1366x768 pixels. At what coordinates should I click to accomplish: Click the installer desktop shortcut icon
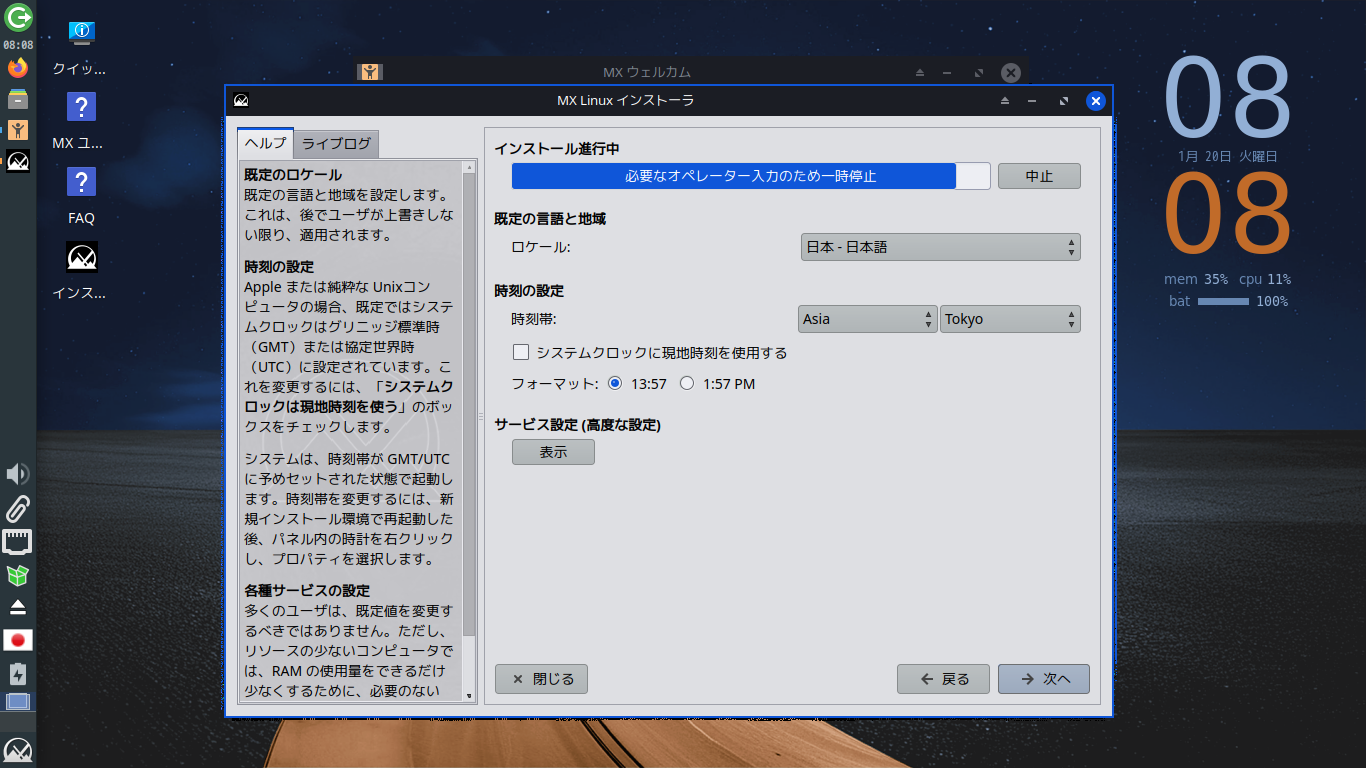point(82,257)
